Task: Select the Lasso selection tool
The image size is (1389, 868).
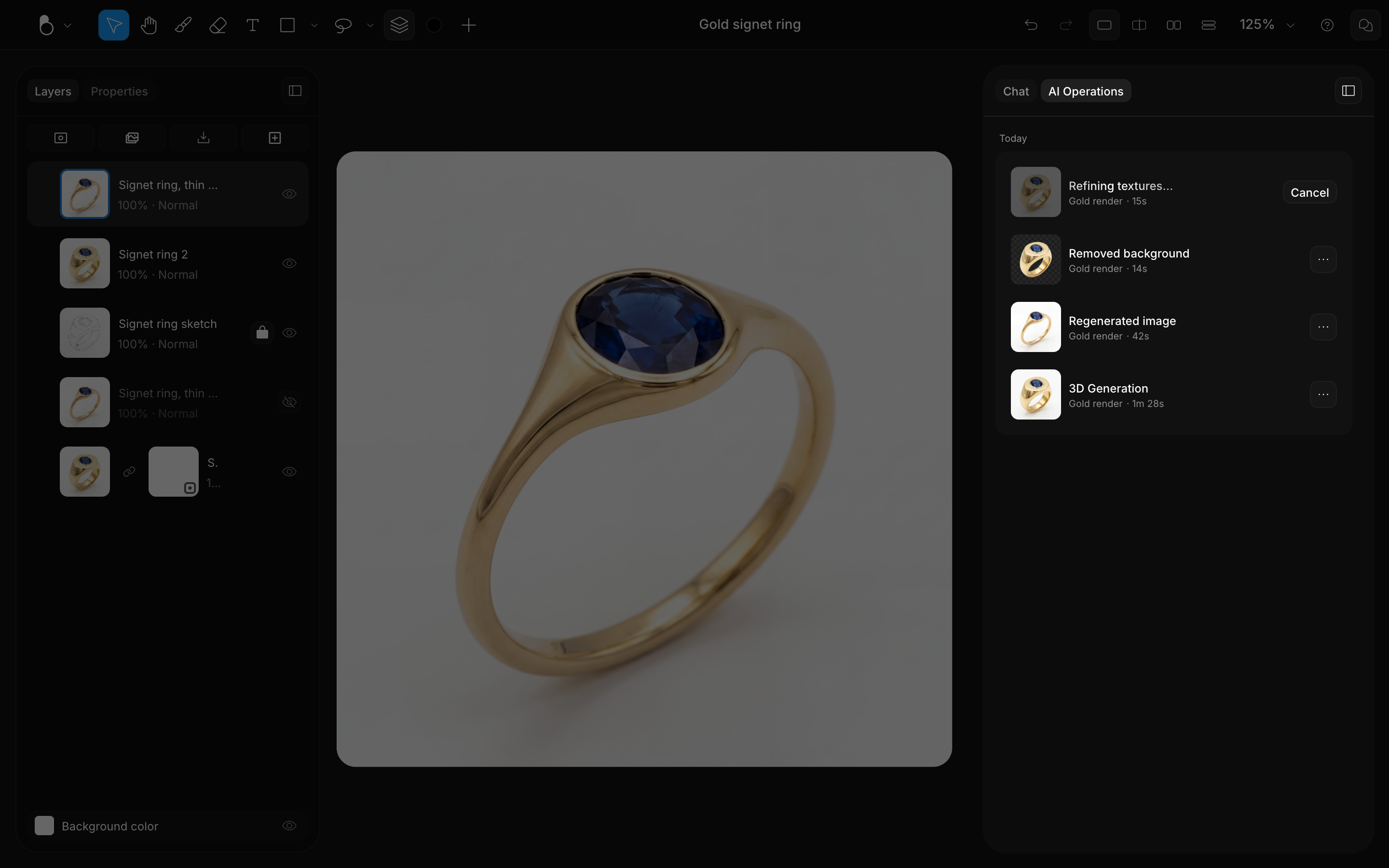Action: coord(342,25)
